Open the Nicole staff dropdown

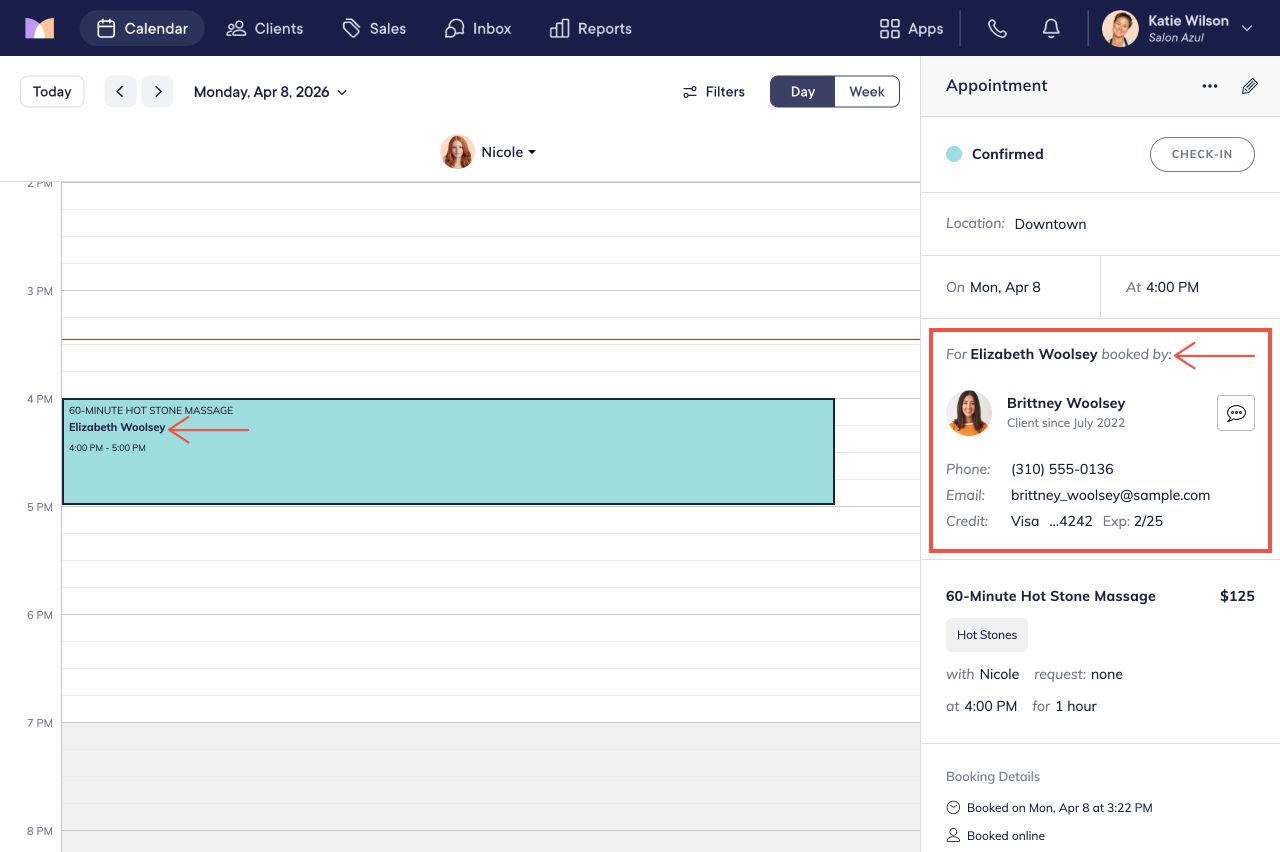coord(489,152)
